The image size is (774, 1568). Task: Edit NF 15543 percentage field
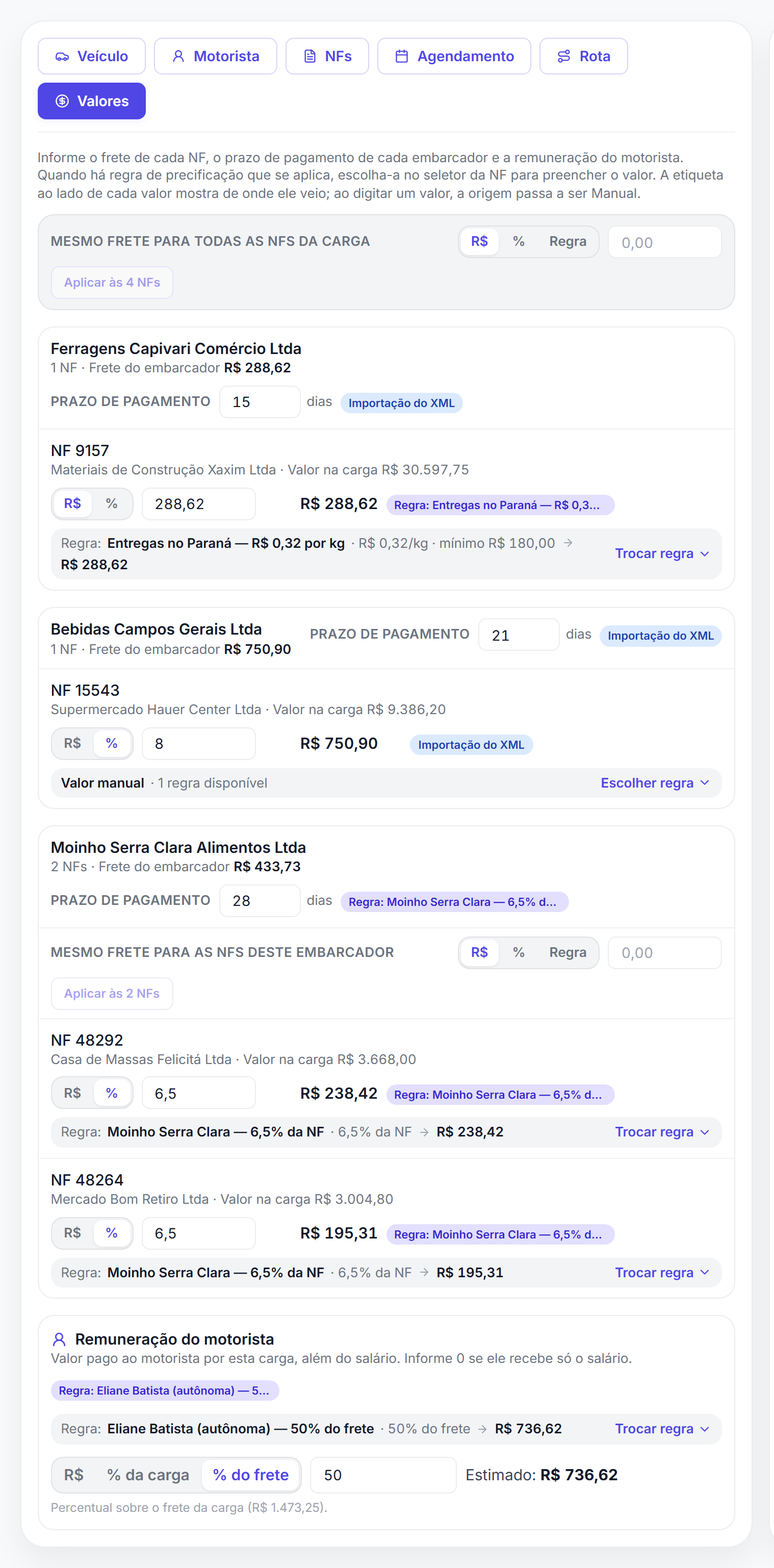(199, 744)
